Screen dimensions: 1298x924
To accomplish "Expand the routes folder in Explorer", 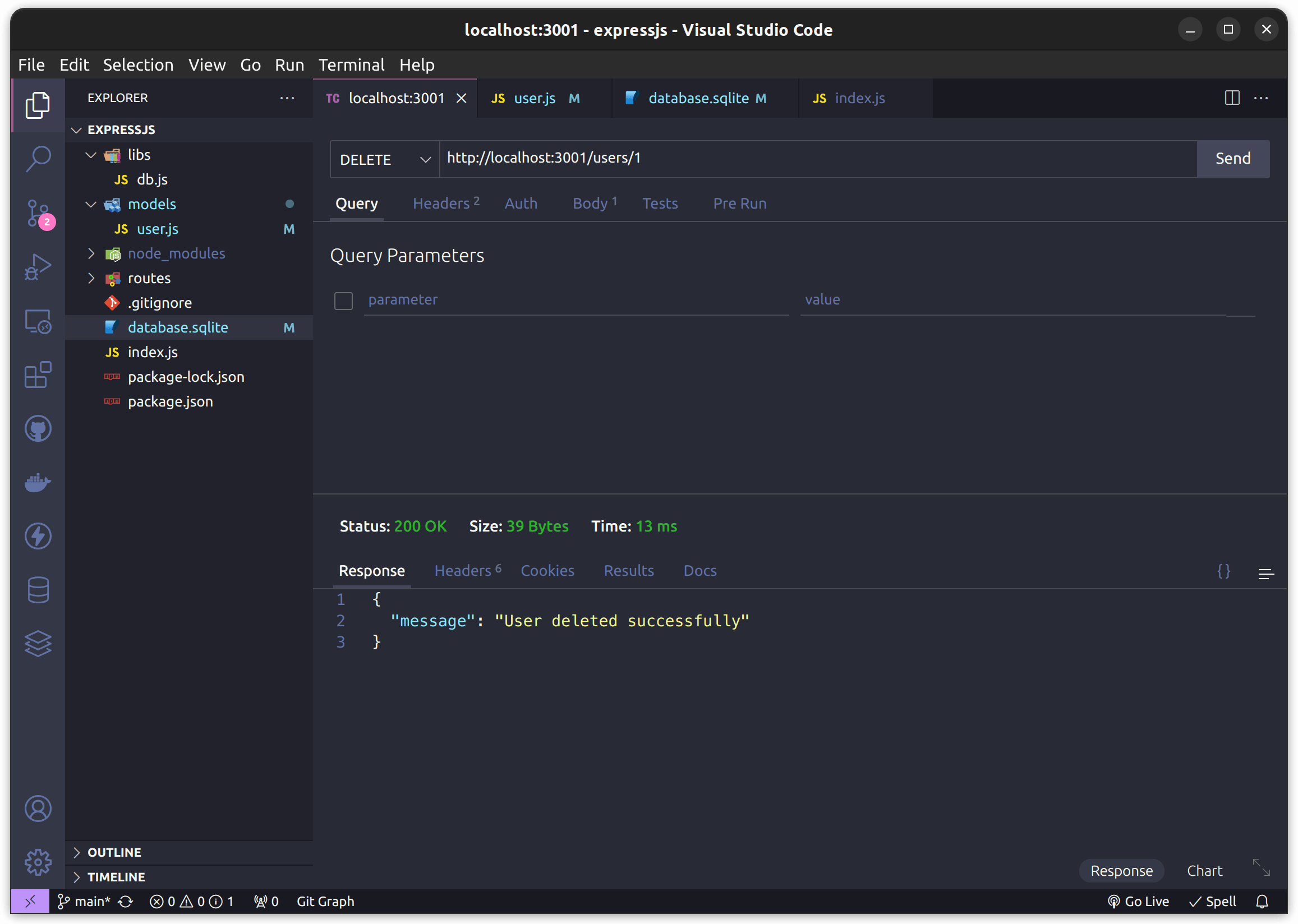I will [148, 277].
